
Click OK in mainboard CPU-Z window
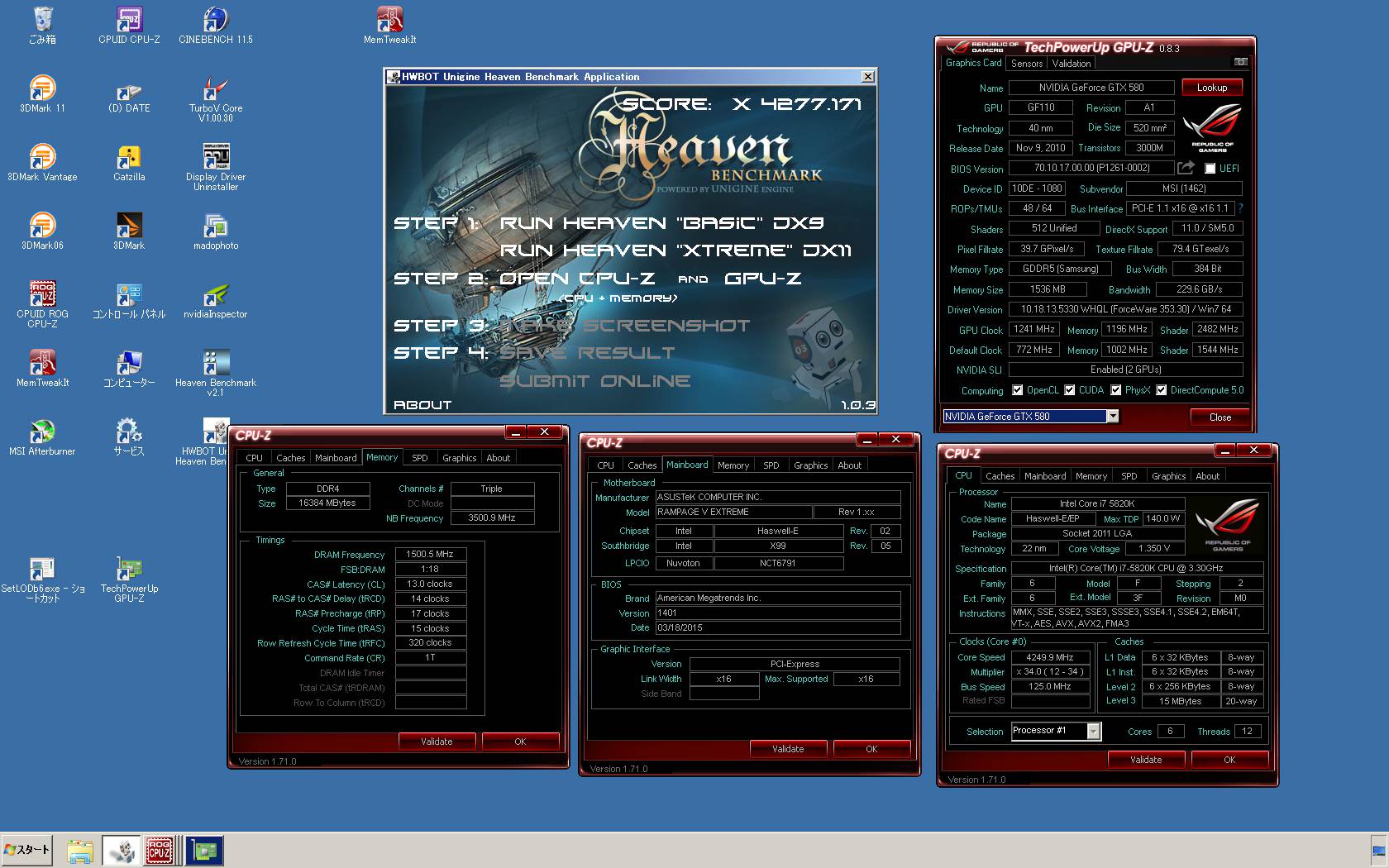(871, 749)
